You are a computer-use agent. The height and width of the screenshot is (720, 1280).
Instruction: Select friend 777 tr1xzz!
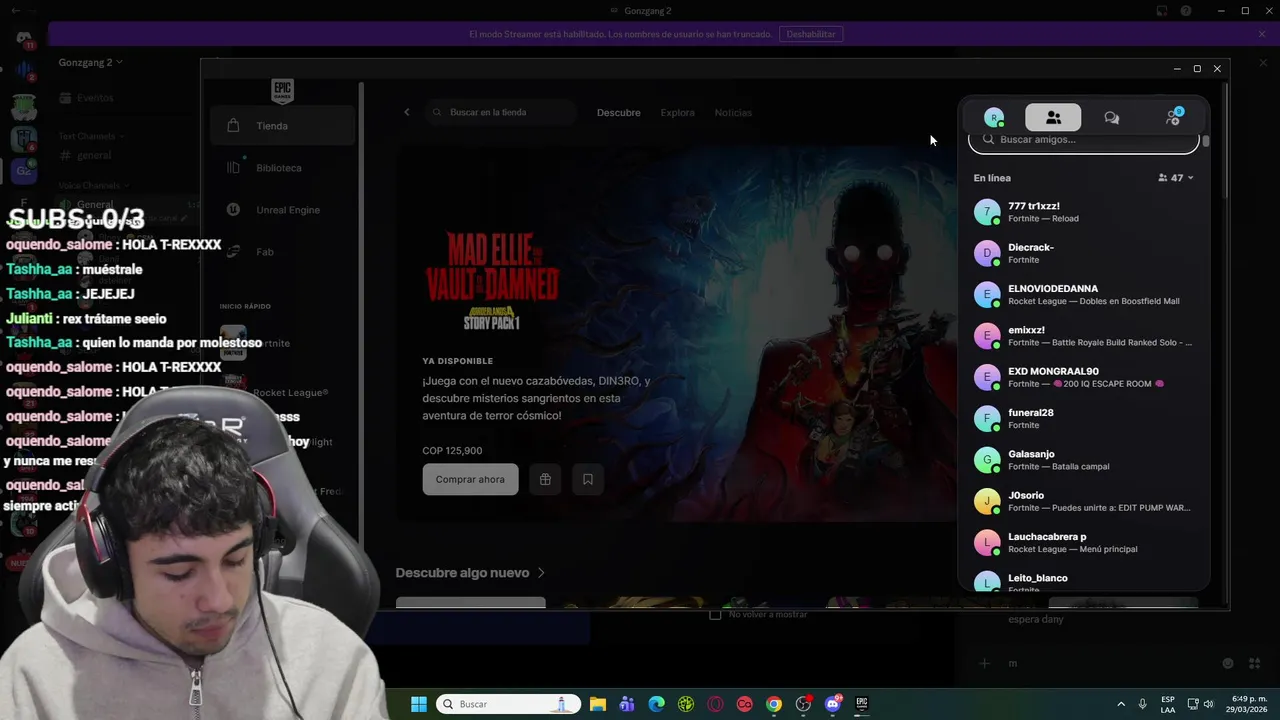pyautogui.click(x=1084, y=212)
